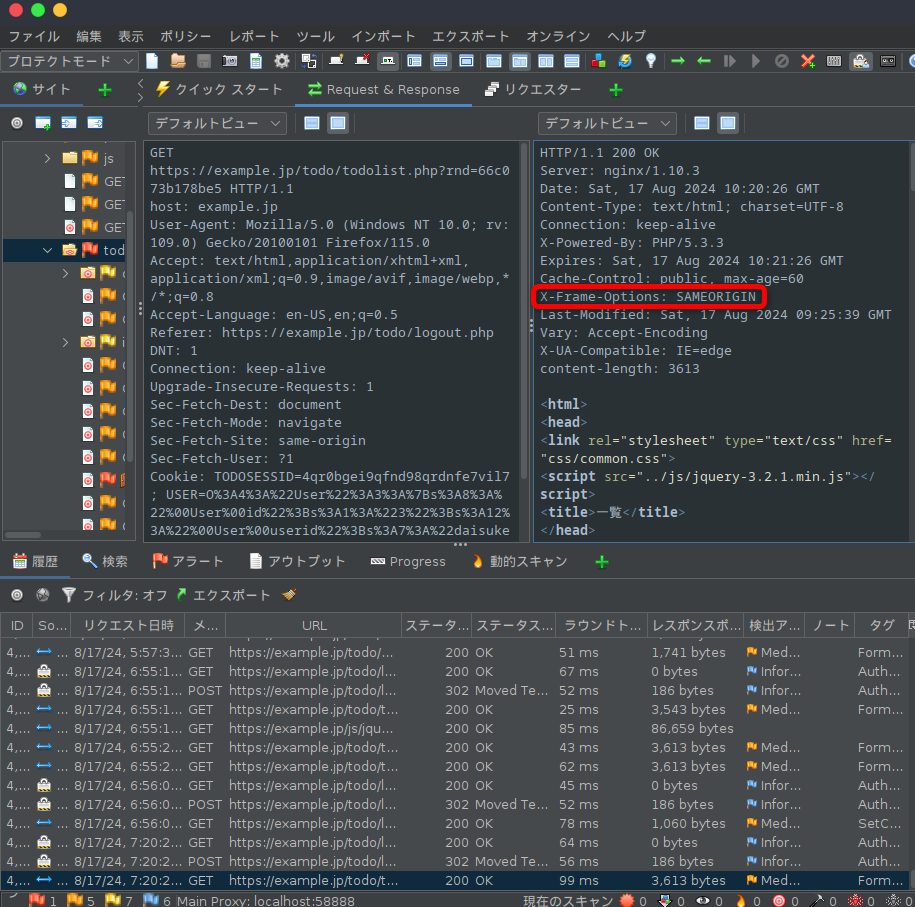Image resolution: width=915 pixels, height=907 pixels.
Task: Switch to the アラート tab
Action: tap(187, 561)
